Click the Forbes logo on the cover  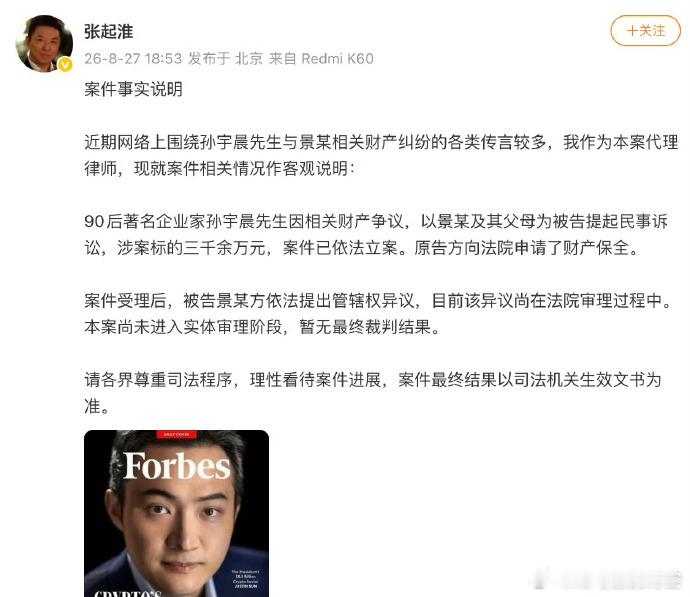(x=177, y=465)
